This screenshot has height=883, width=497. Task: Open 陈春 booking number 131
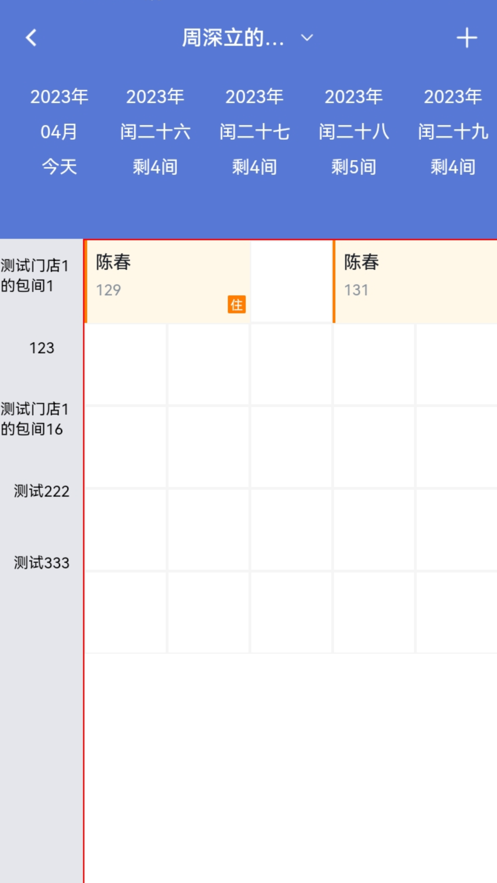[415, 282]
